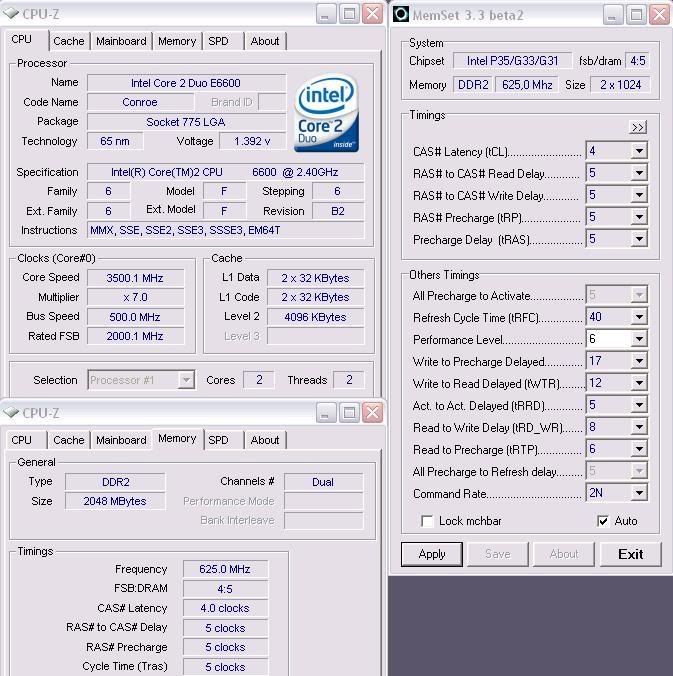Click the About button in MemSet
The image size is (673, 676).
(563, 554)
